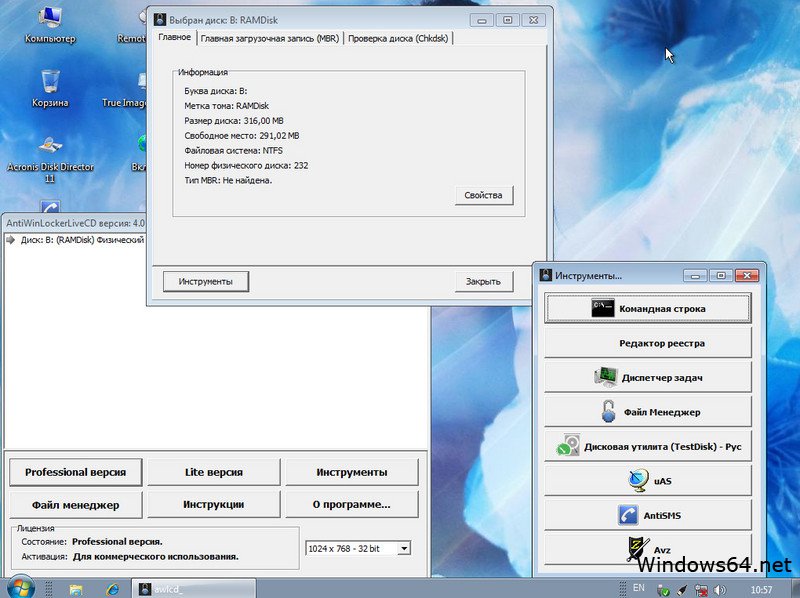This screenshot has height=598, width=800.
Task: Select the Professional версия button
Action: [x=76, y=472]
